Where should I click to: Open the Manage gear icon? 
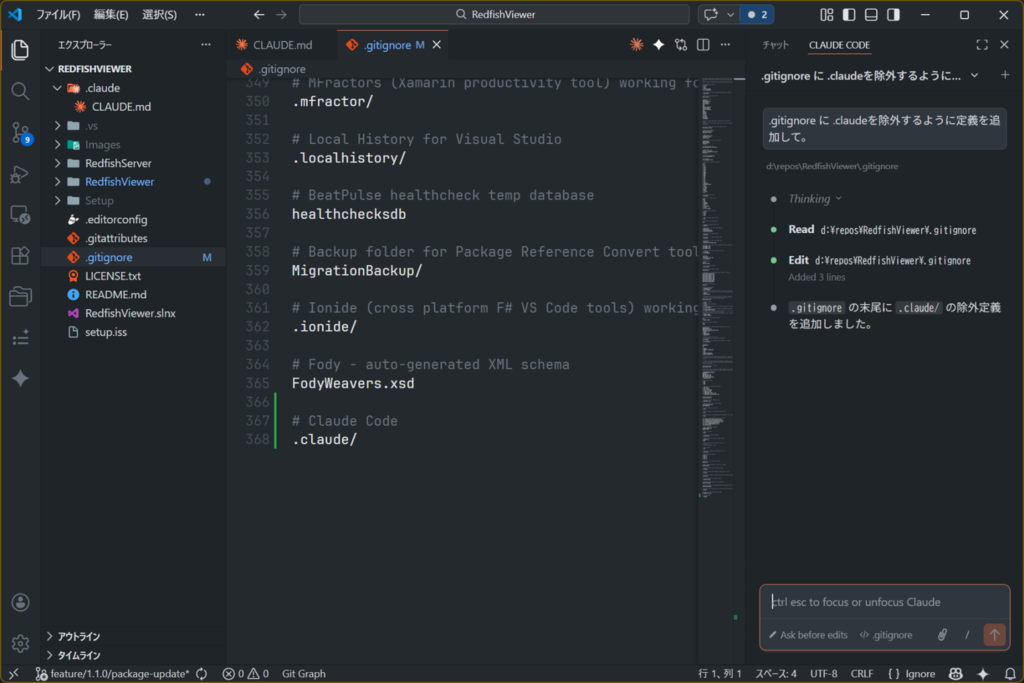click(20, 643)
